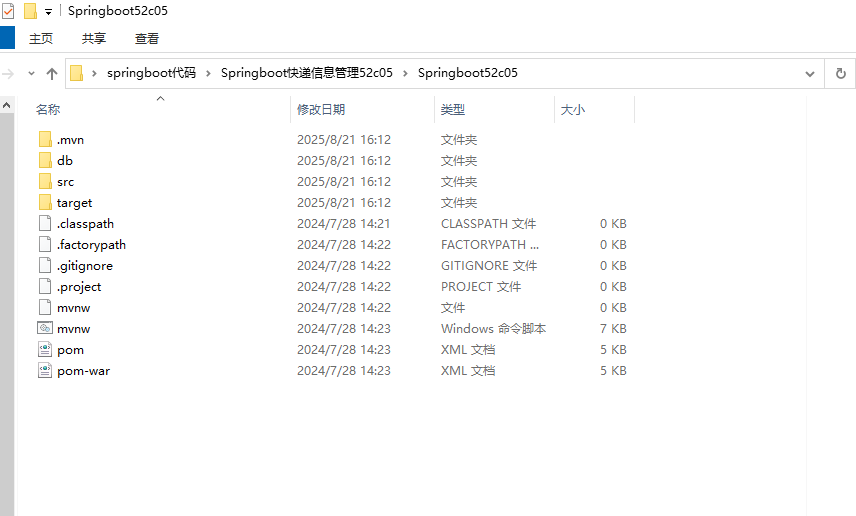Click the db folder icon
Screen dimensions: 856x516
[45, 160]
